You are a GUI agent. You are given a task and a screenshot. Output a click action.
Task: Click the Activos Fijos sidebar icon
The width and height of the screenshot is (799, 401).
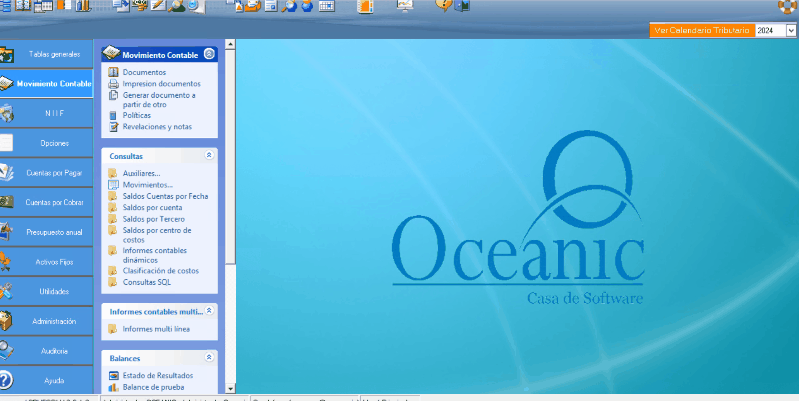tap(6, 262)
